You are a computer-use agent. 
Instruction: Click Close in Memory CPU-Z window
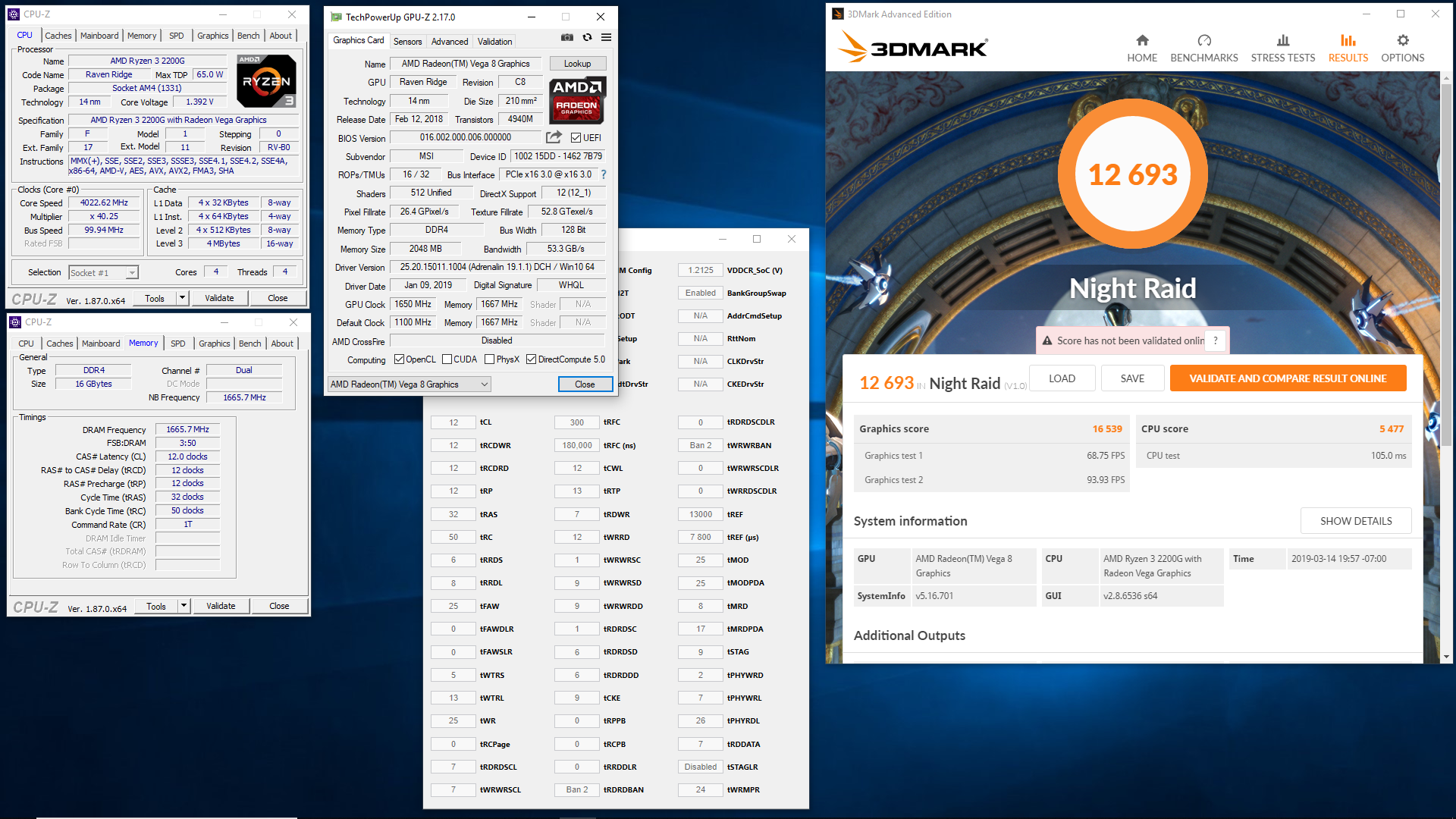point(279,606)
